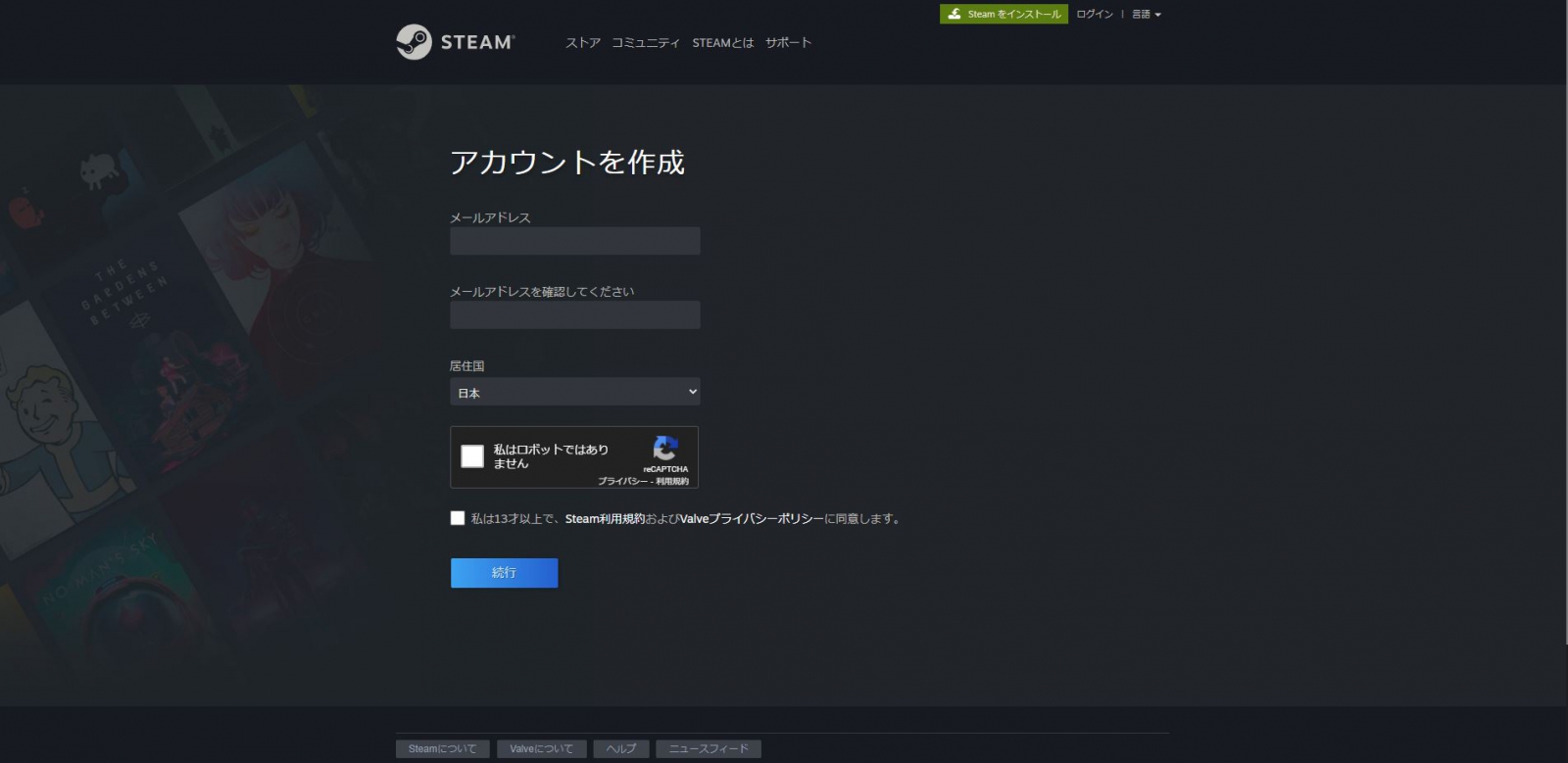Image resolution: width=1568 pixels, height=763 pixels.
Task: Focus the メールアドレス input field
Action: [574, 241]
